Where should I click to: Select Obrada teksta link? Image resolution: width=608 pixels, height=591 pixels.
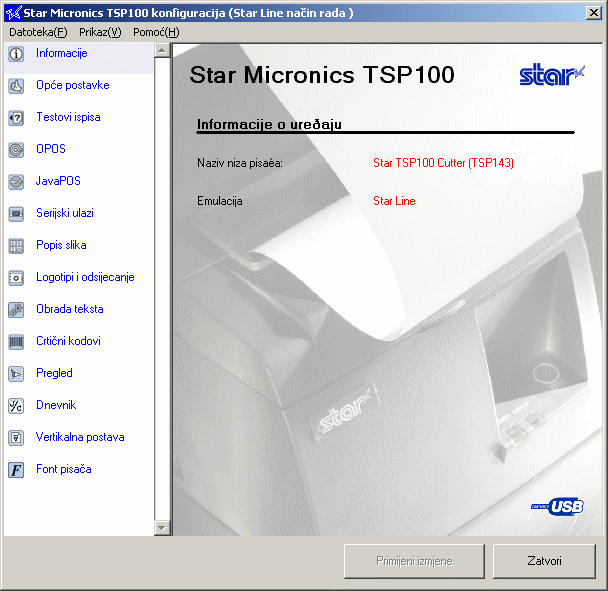tap(70, 309)
